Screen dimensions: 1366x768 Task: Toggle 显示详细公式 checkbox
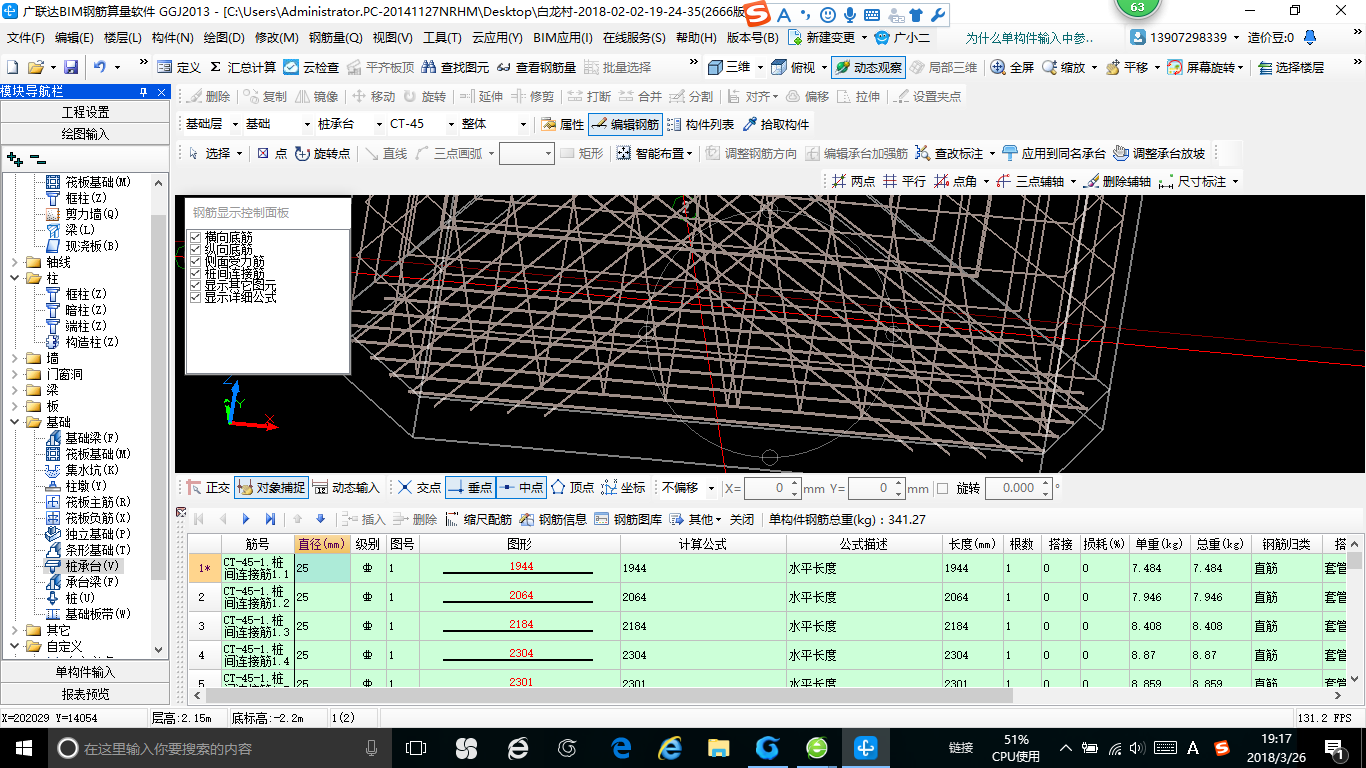tap(196, 297)
